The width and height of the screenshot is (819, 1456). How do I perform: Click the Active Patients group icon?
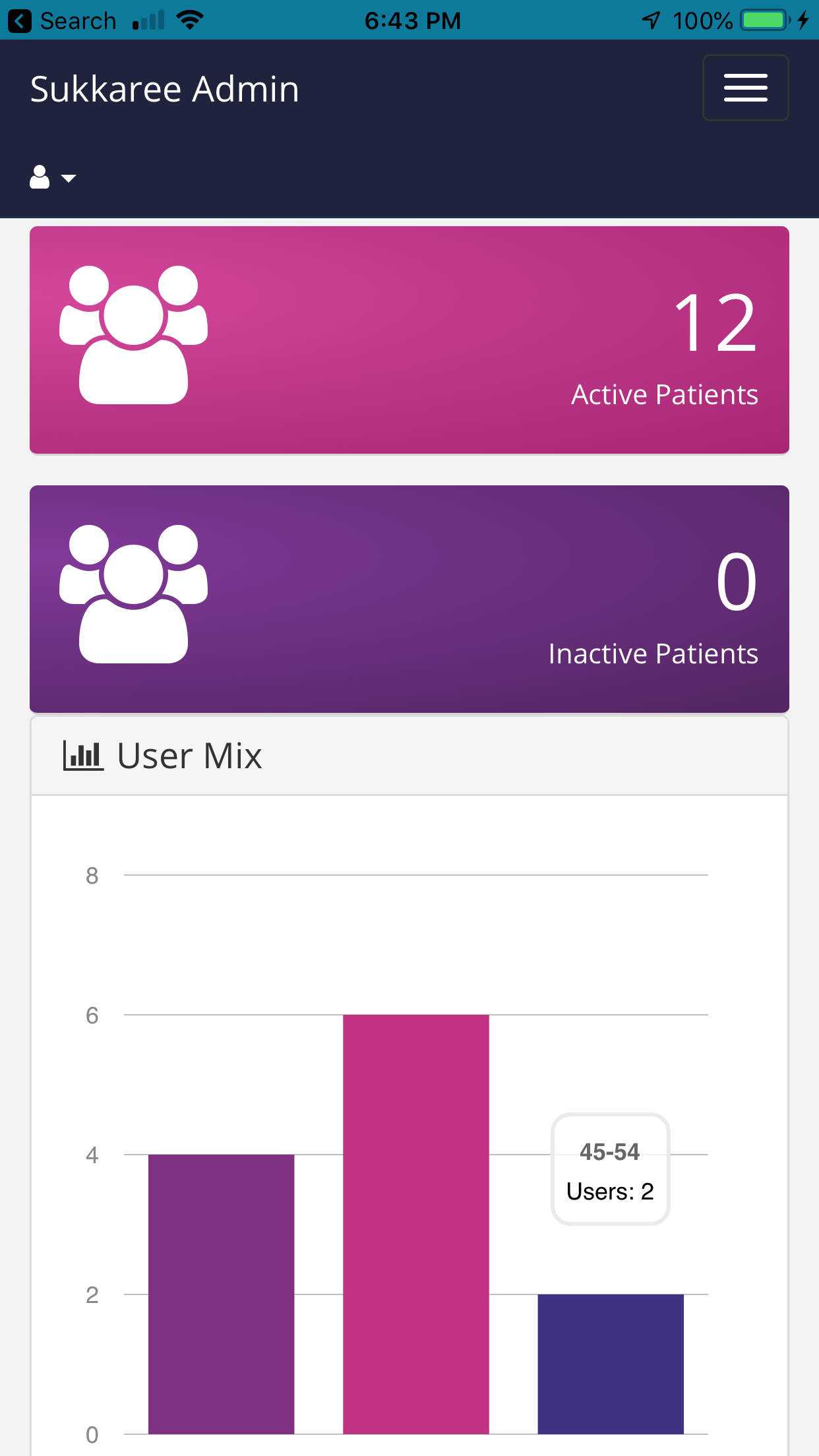tap(134, 334)
